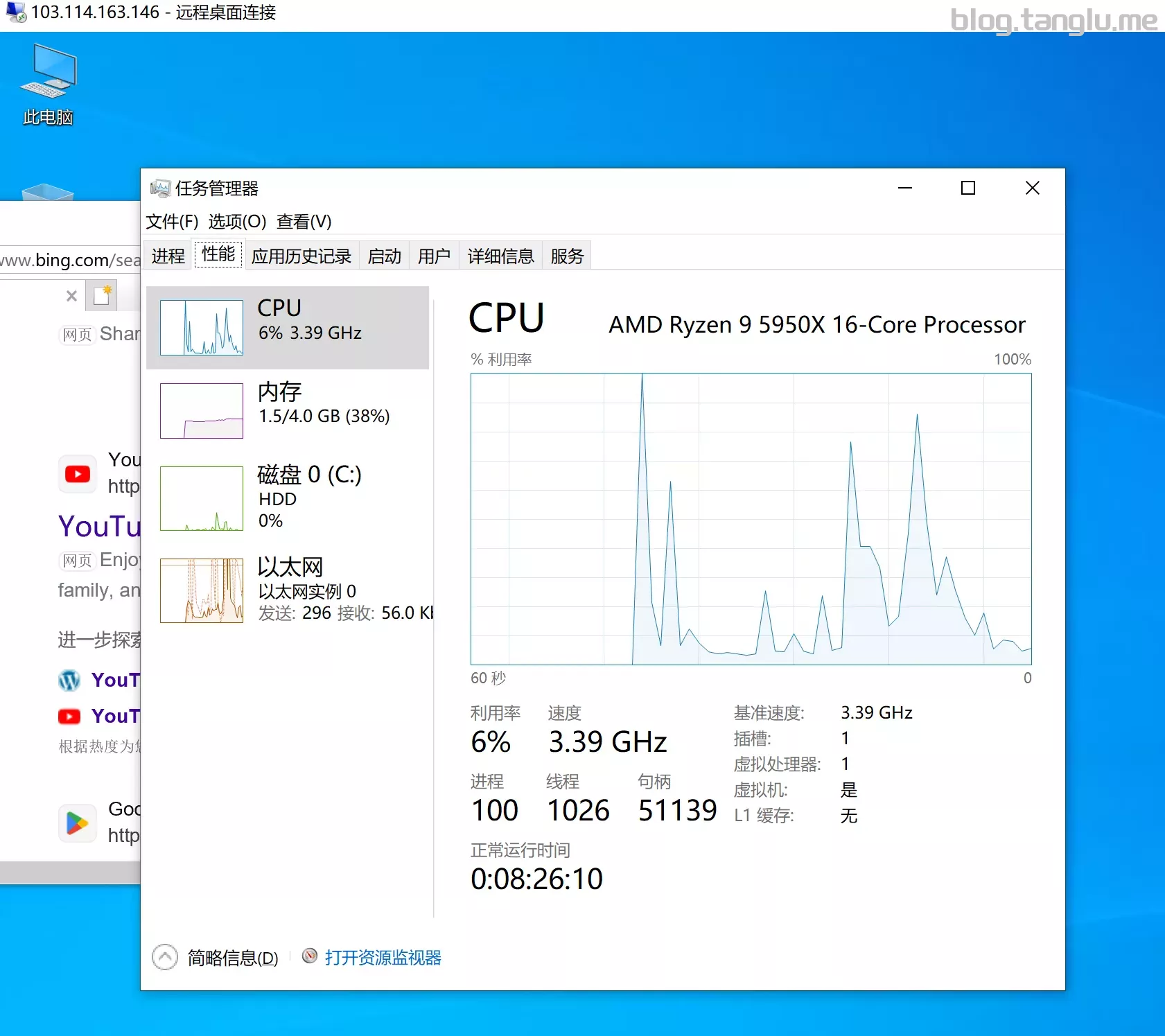Click the HDD label under 磁盘 0

pos(277,499)
